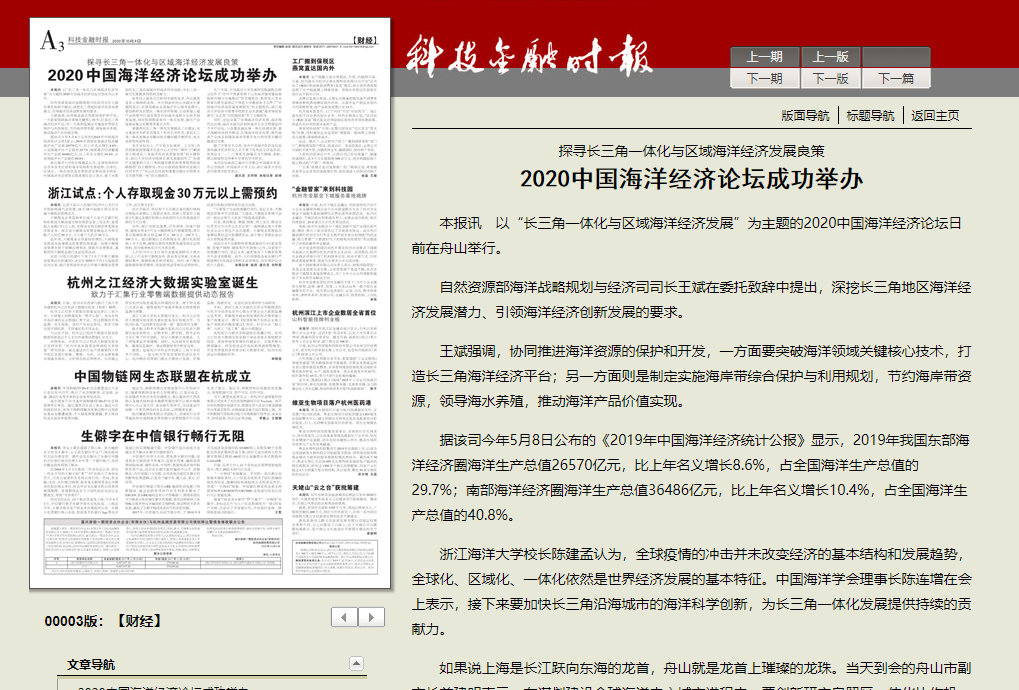1019x690 pixels.
Task: Open next page with 下一版
Action: point(831,79)
